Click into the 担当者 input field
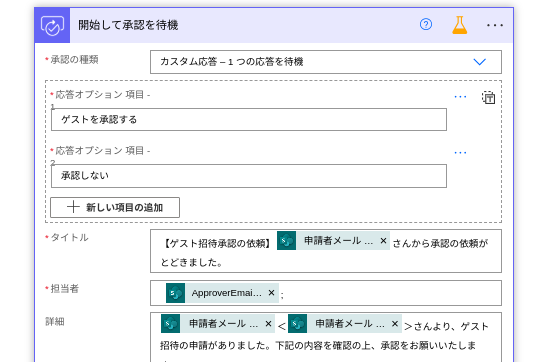 click(x=326, y=293)
